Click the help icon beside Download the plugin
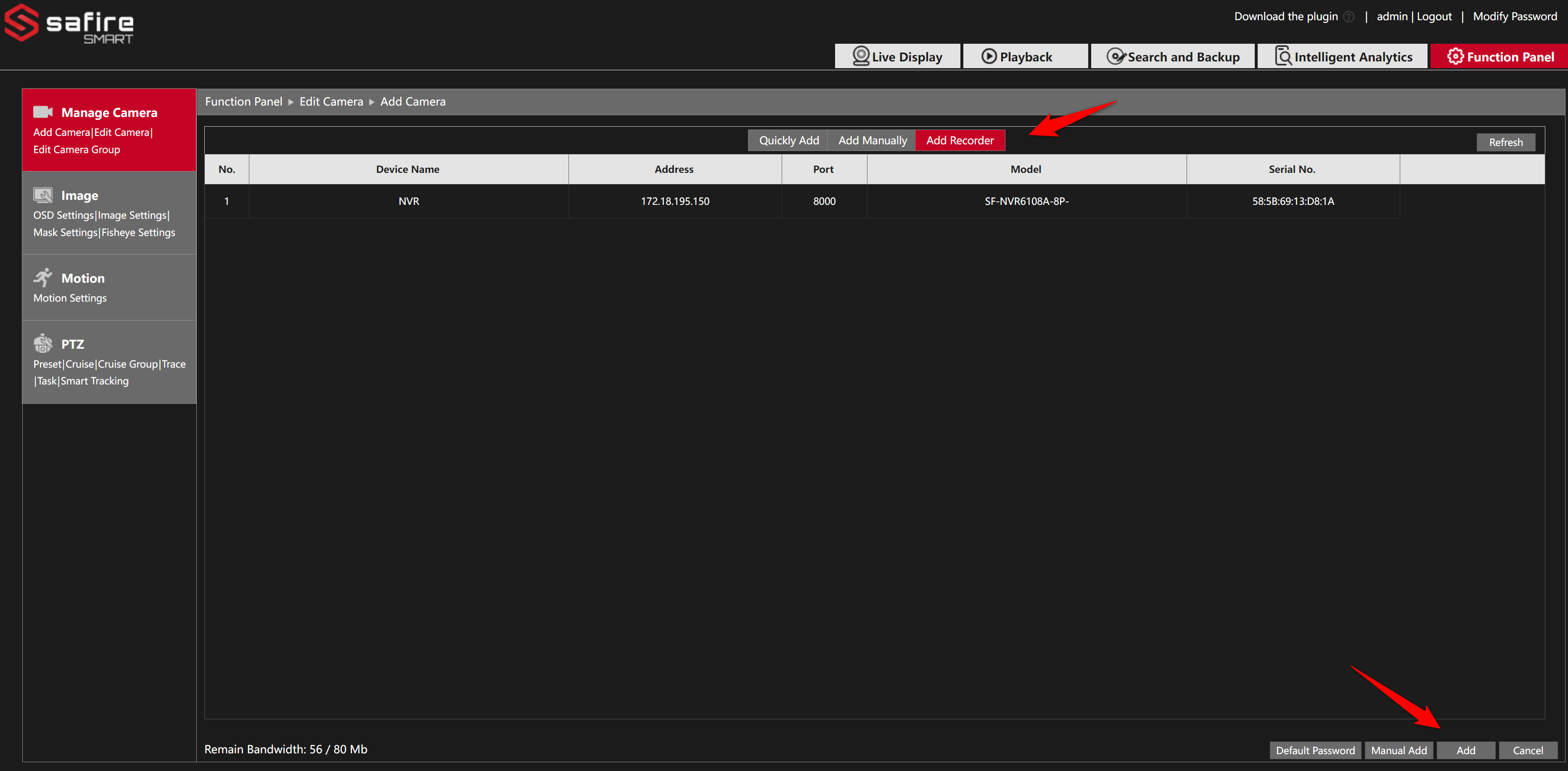Screen dimensions: 1568x771 [x=1349, y=16]
